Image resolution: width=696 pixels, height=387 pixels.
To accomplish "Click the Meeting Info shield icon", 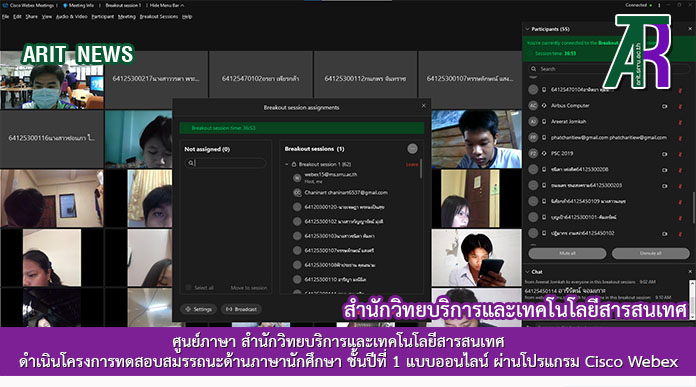I will pos(65,5).
